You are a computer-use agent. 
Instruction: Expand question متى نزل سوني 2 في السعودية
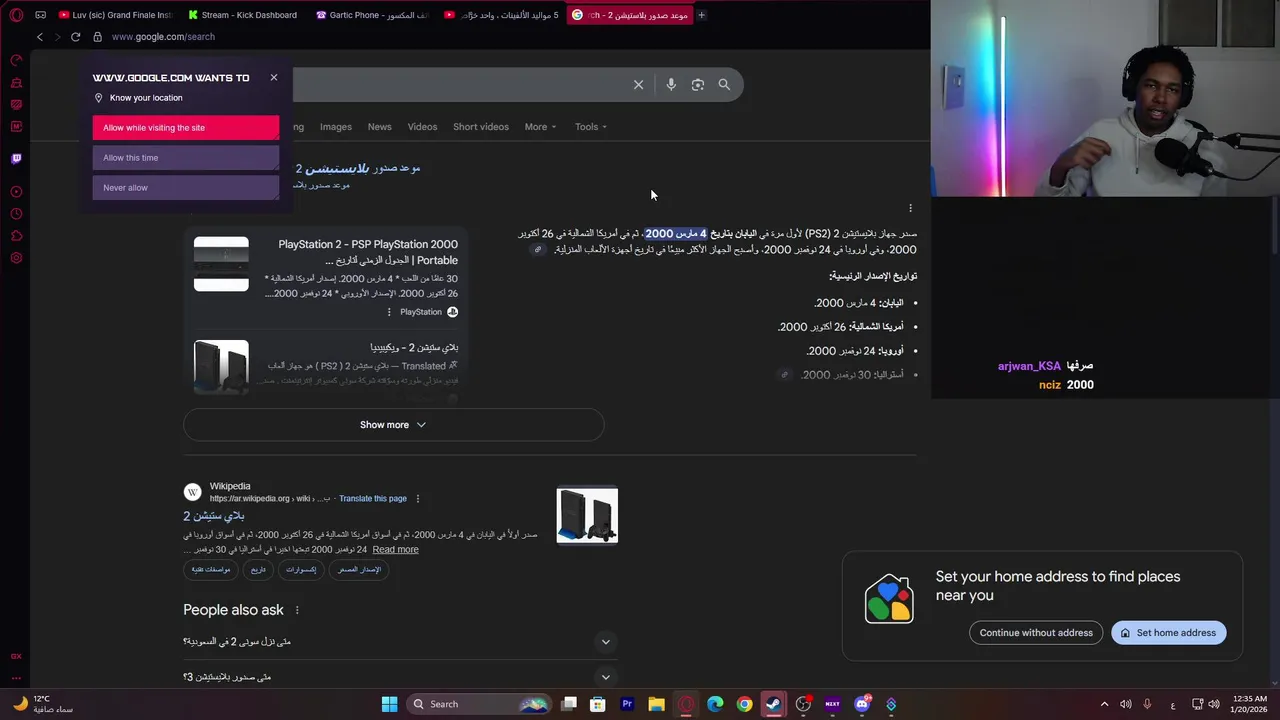click(400, 642)
